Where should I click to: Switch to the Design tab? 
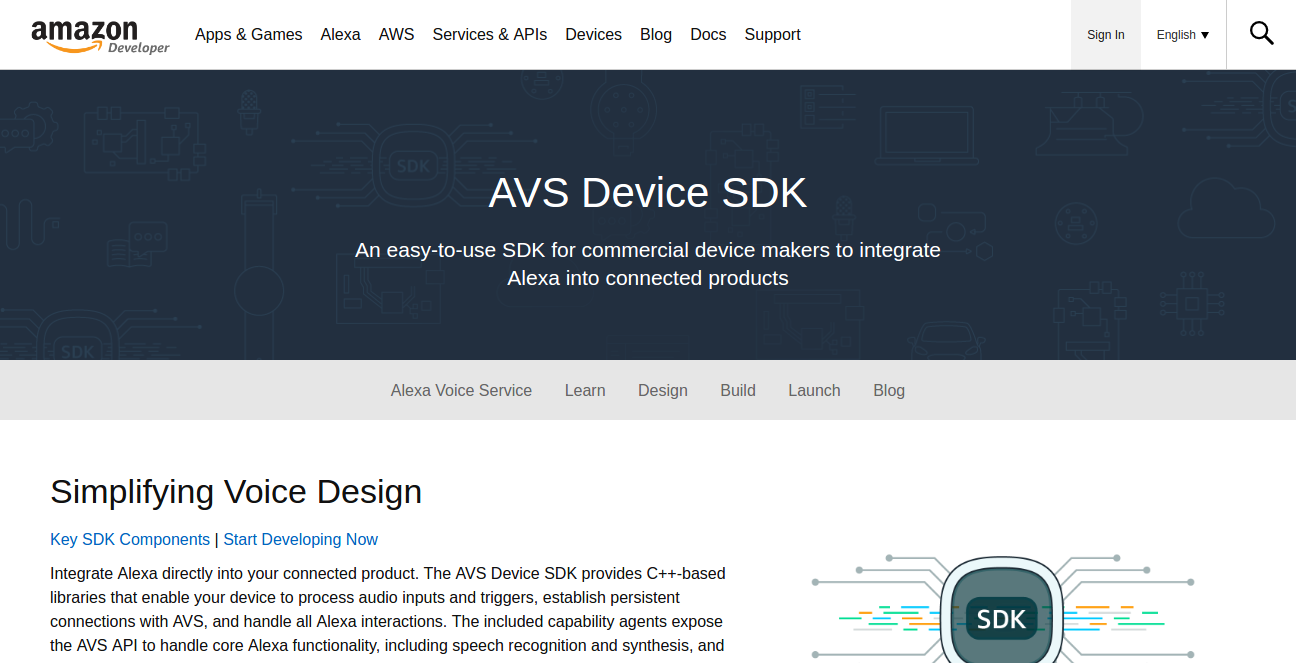pyautogui.click(x=662, y=390)
